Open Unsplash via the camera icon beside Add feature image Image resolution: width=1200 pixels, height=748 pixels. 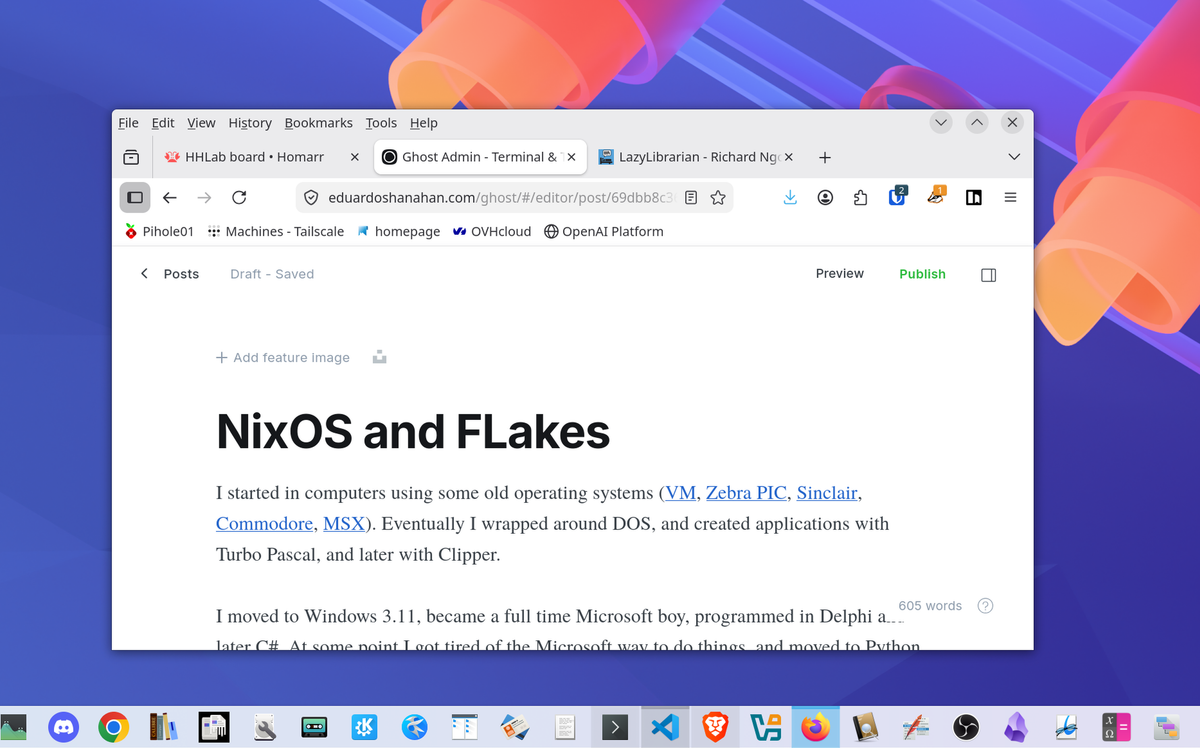click(378, 357)
